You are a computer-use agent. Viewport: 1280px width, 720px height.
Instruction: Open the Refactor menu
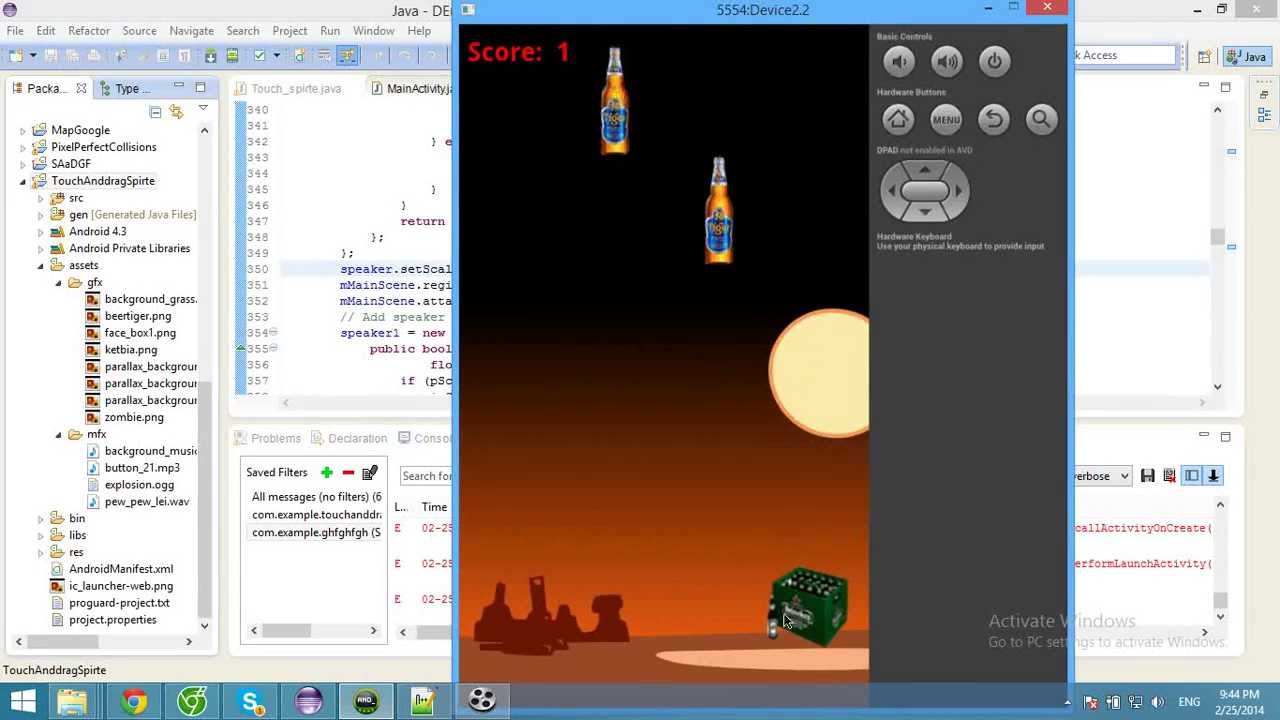[89, 31]
